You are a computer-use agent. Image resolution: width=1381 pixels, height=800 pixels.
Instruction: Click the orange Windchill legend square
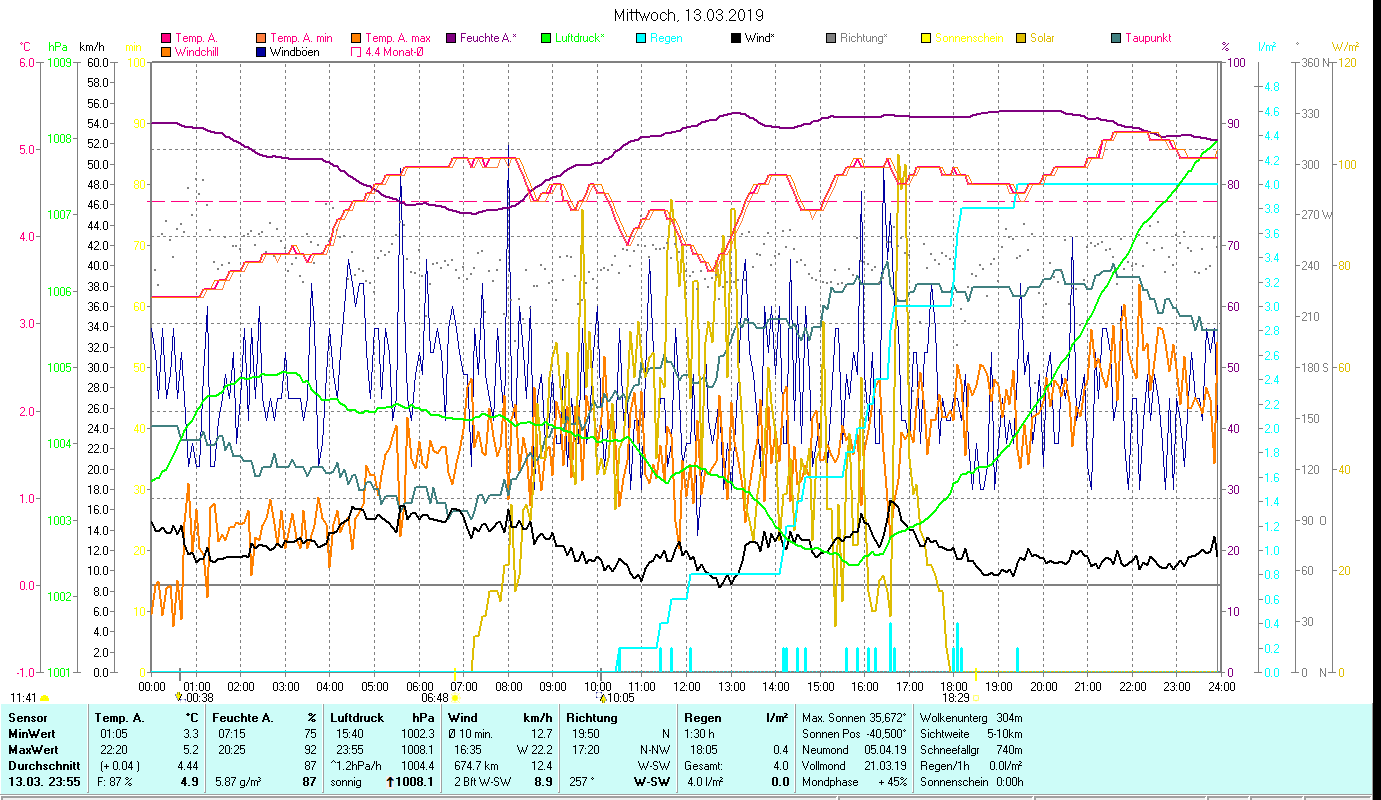point(166,51)
